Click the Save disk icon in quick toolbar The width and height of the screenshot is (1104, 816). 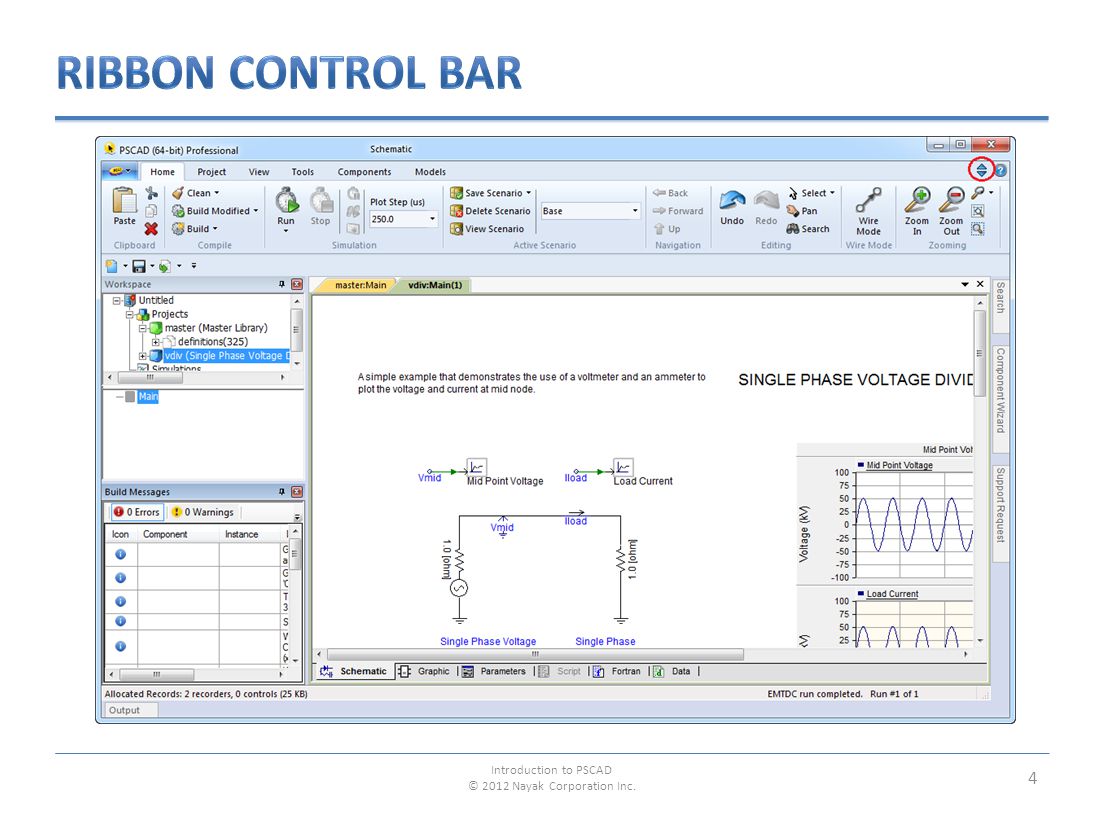click(139, 266)
